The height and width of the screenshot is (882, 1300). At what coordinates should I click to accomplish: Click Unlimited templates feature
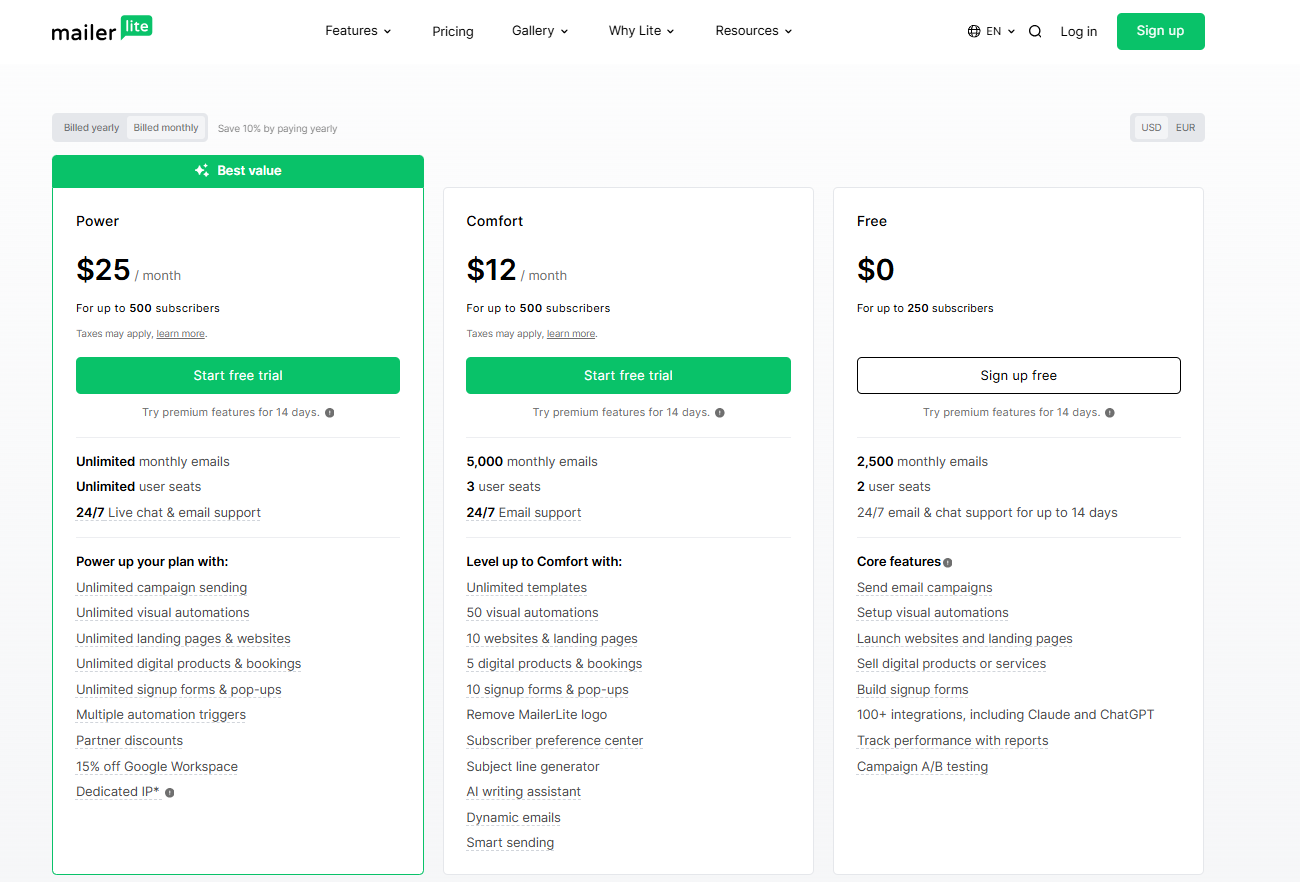click(527, 588)
